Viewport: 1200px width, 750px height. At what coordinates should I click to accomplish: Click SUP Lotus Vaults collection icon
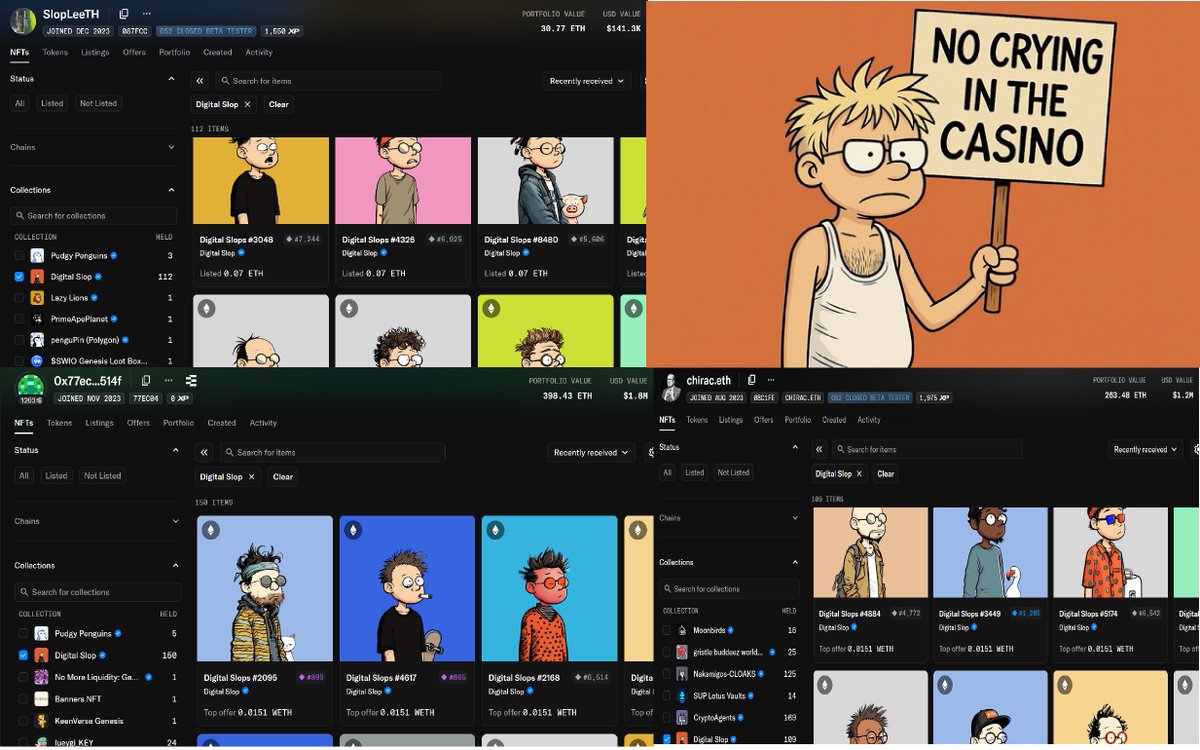(x=682, y=696)
